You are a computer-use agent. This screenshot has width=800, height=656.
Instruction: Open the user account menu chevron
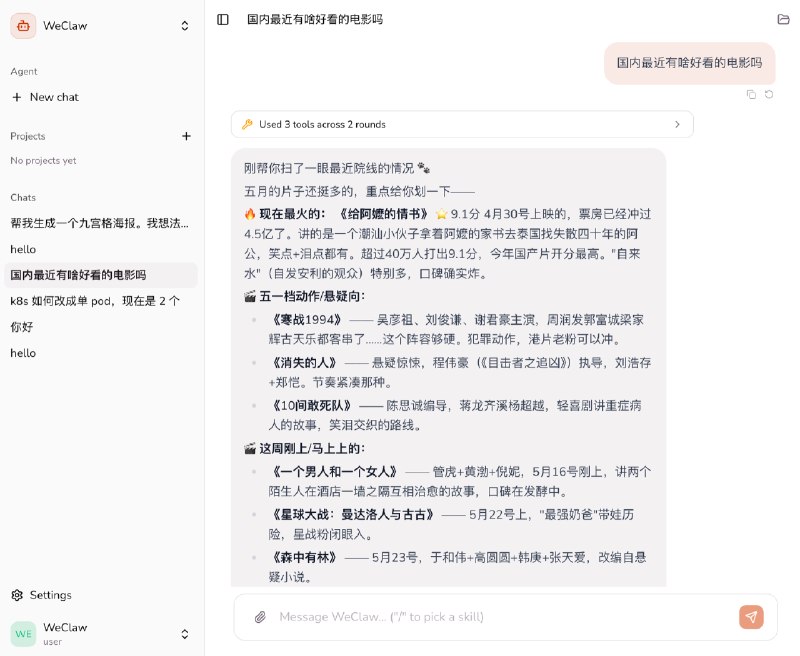185,634
